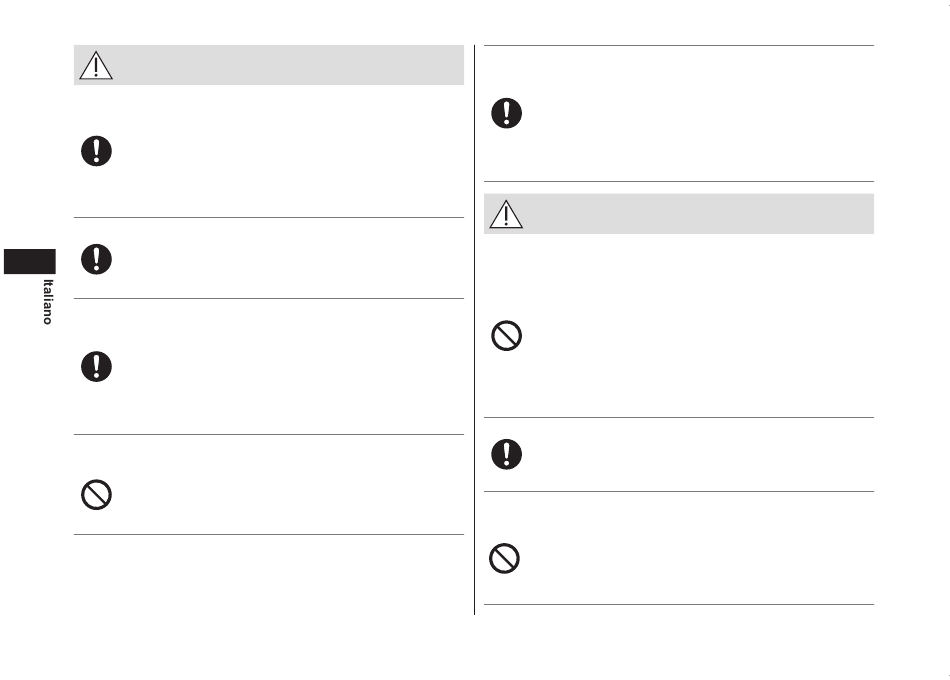Image resolution: width=950 pixels, height=680 pixels.
Task: Click the horizontal rule below the last right prohibition symbol
Action: pyautogui.click(x=679, y=604)
